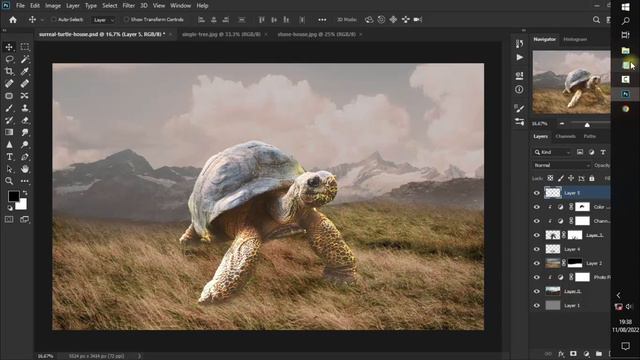Open the Auto-Select Layer dropdown
The height and width of the screenshot is (360, 640).
[x=103, y=20]
